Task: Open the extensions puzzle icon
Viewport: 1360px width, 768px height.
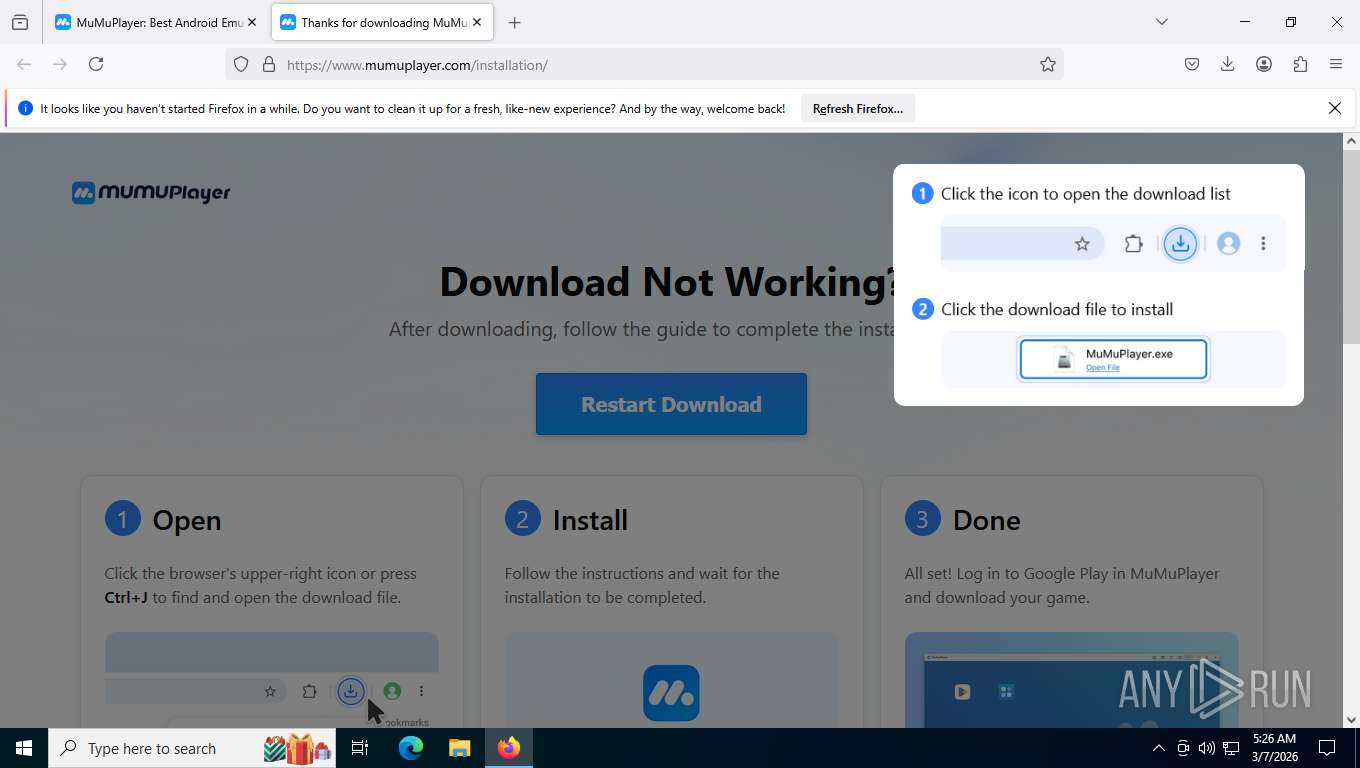Action: 1300,64
